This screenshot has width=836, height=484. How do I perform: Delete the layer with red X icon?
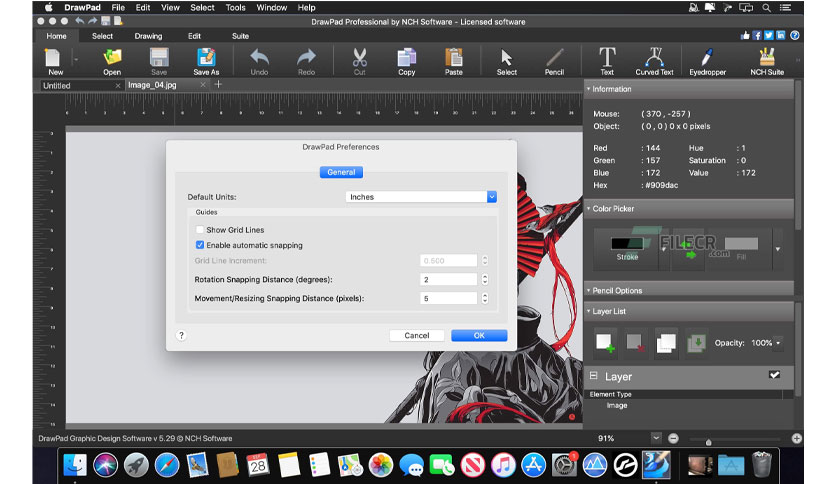click(x=635, y=343)
